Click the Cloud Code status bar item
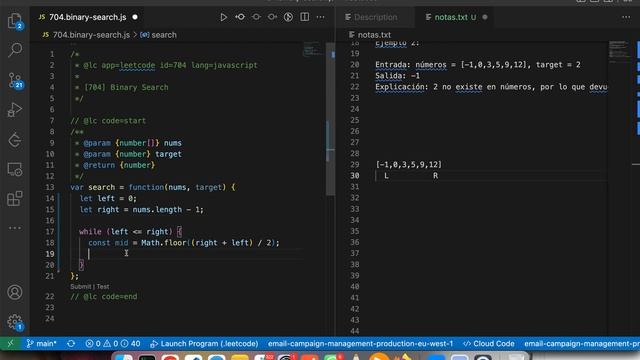The width and height of the screenshot is (640, 360). point(489,344)
